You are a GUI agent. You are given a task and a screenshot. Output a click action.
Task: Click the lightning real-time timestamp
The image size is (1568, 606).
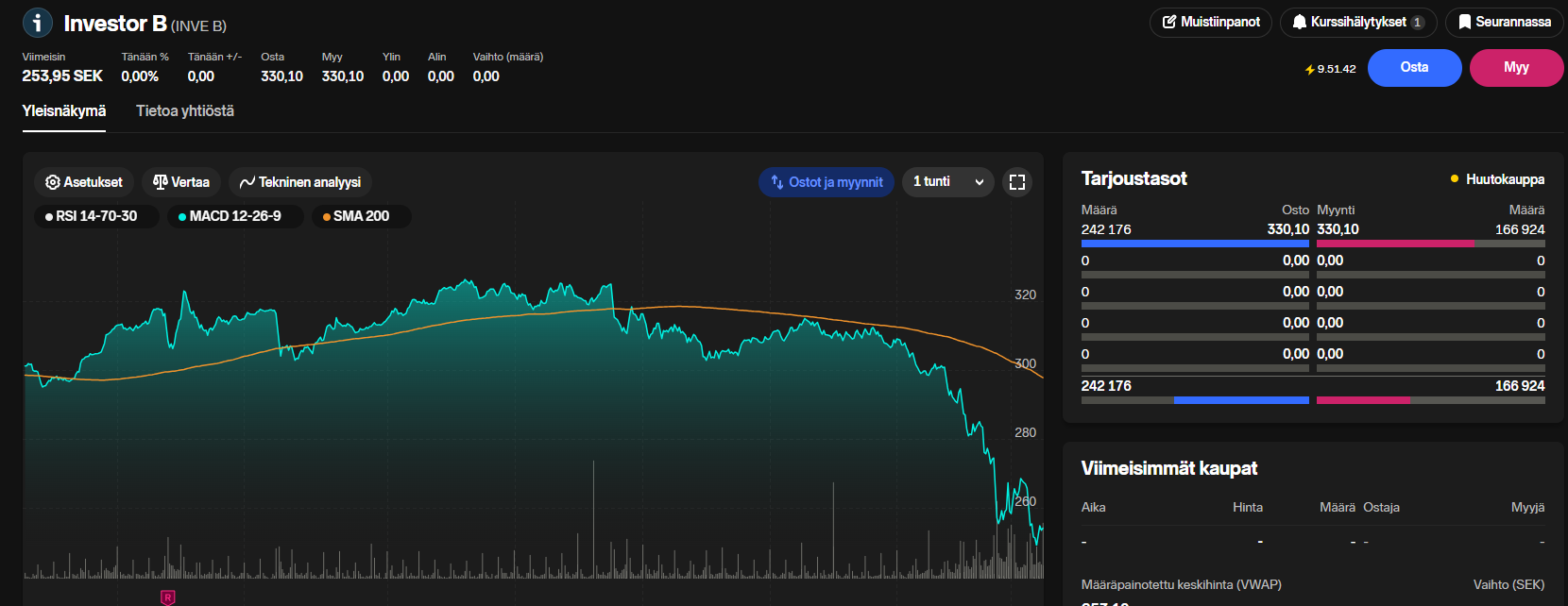(x=1330, y=69)
